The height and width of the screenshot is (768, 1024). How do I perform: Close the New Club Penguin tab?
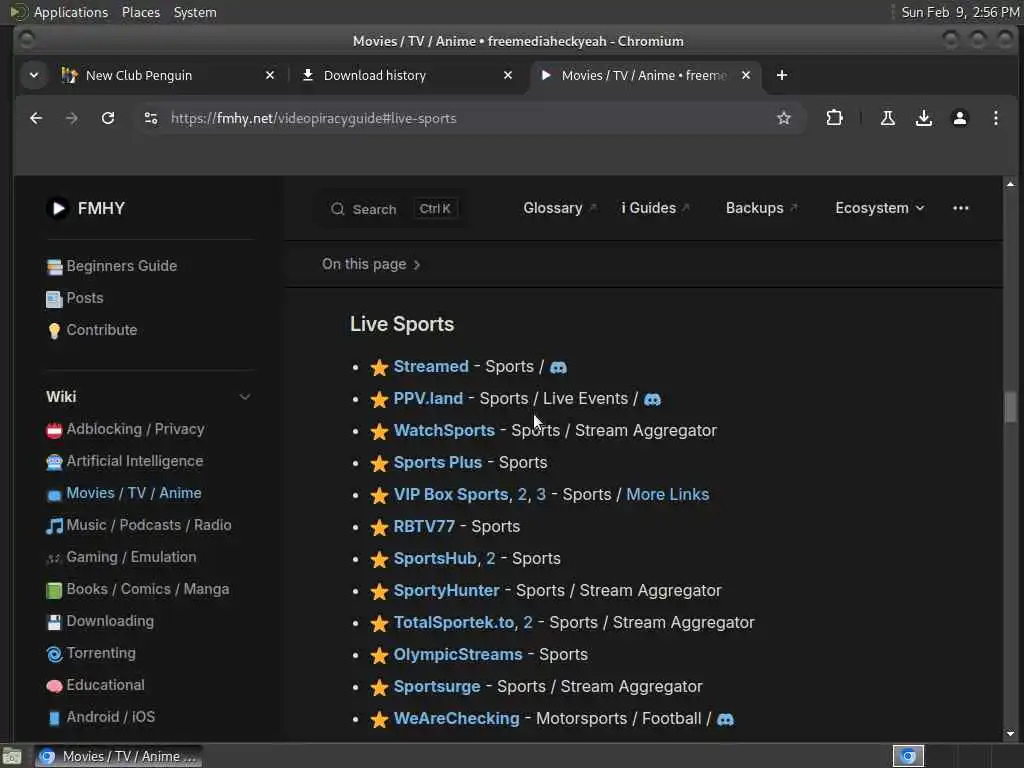270,75
